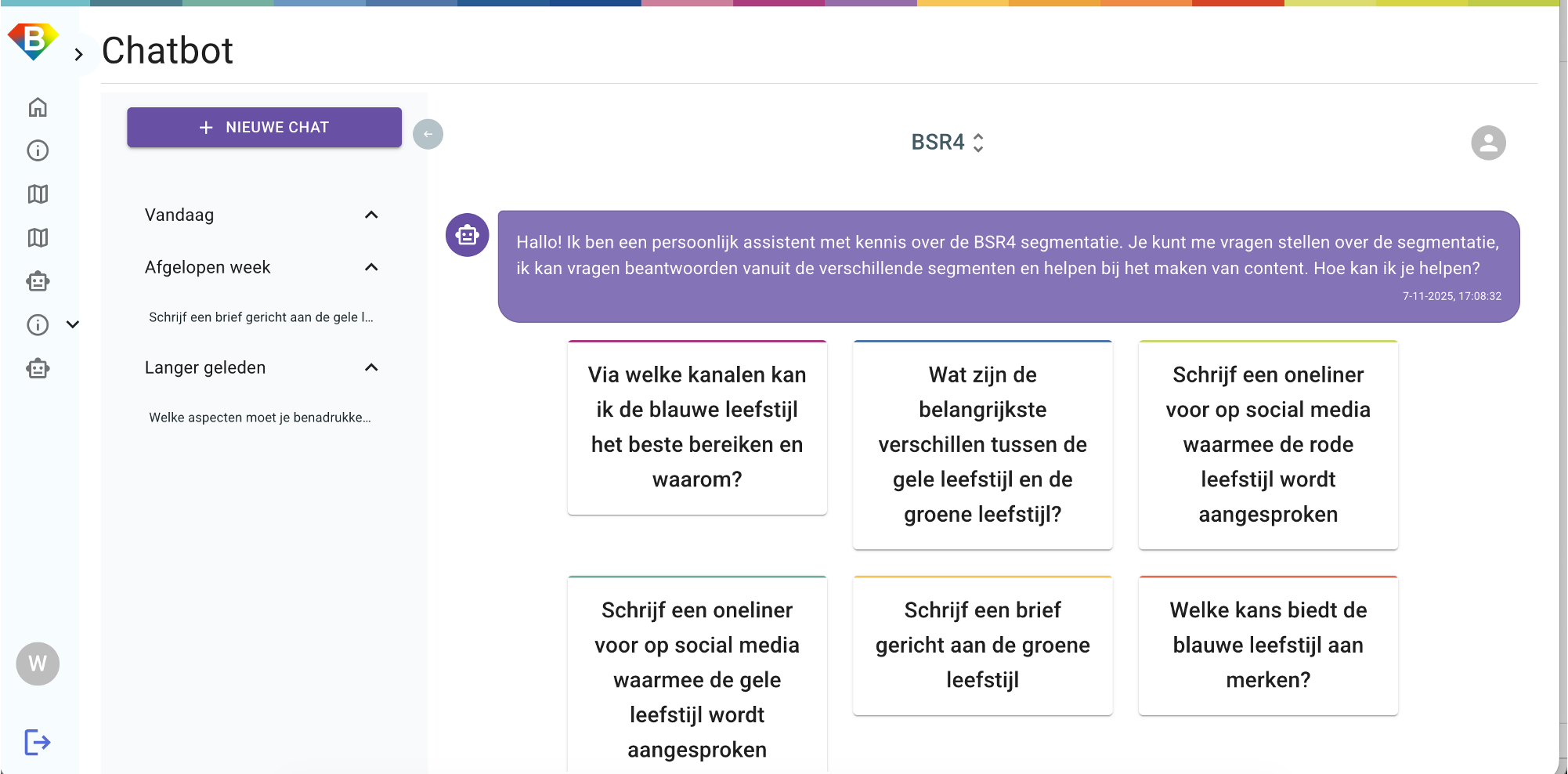The width and height of the screenshot is (1568, 774).
Task: Open the BSR4 model selector dropdown
Action: click(947, 143)
